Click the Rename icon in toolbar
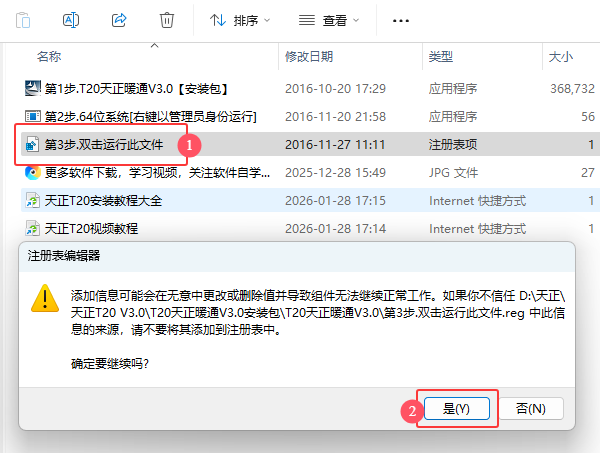This screenshot has width=600, height=453. tap(71, 20)
